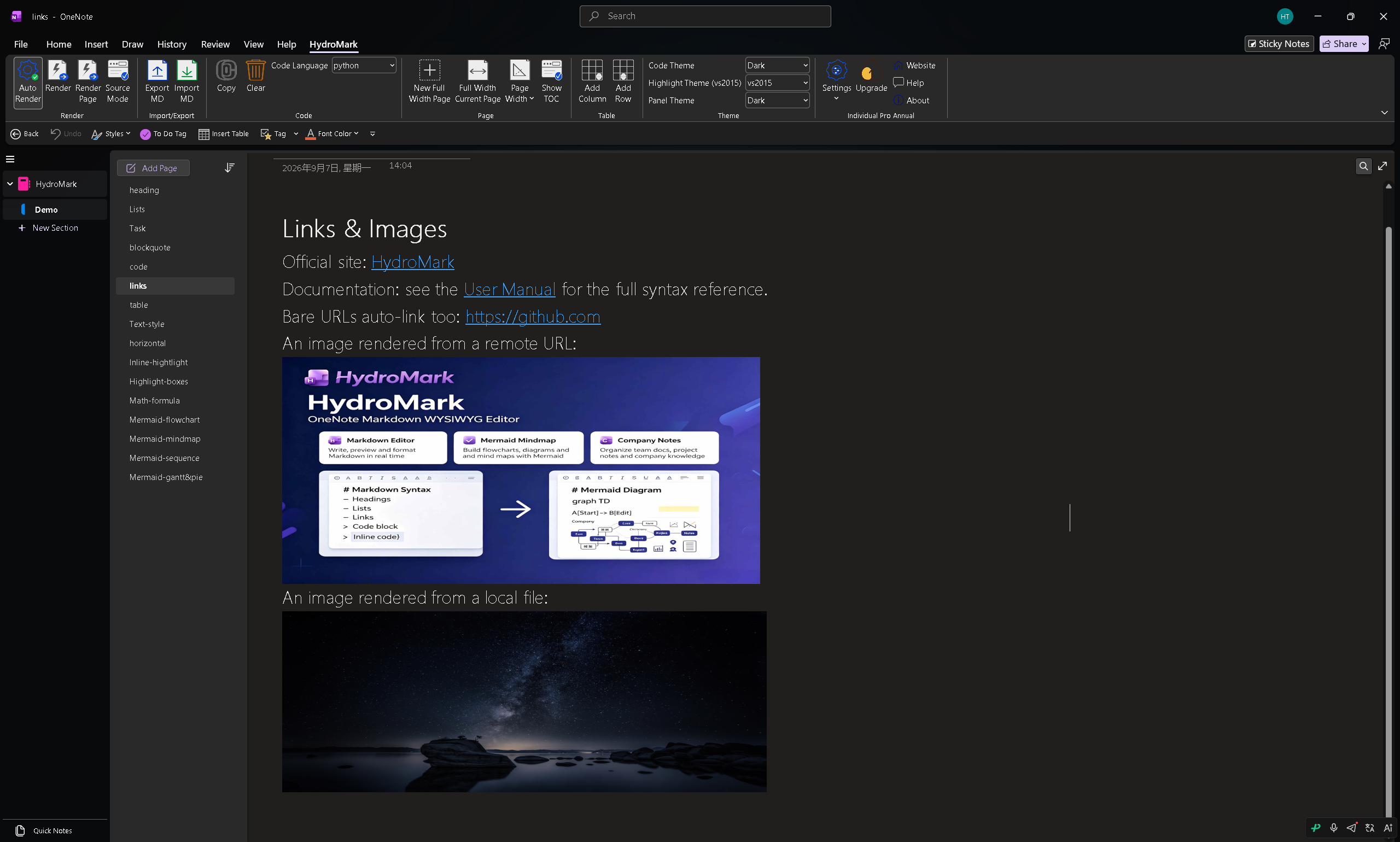Toggle the navigation pane hamburger icon
Screen dimensions: 1400x842
[x=10, y=160]
